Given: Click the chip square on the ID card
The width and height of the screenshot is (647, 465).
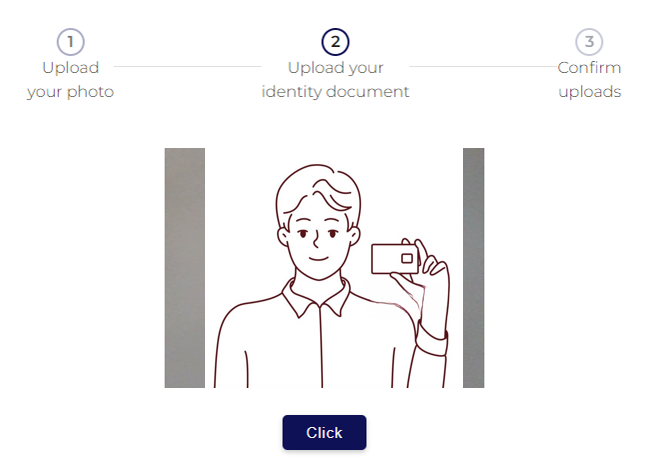Looking at the screenshot, I should pyautogui.click(x=407, y=258).
